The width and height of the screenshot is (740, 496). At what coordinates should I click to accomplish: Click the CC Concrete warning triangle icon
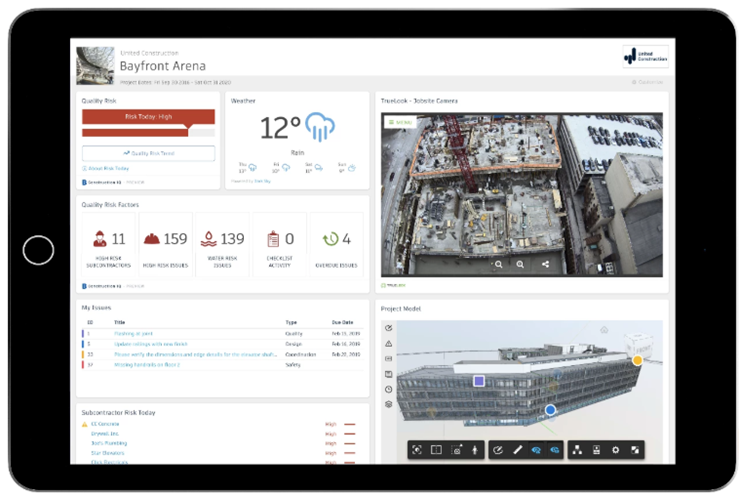[85, 424]
